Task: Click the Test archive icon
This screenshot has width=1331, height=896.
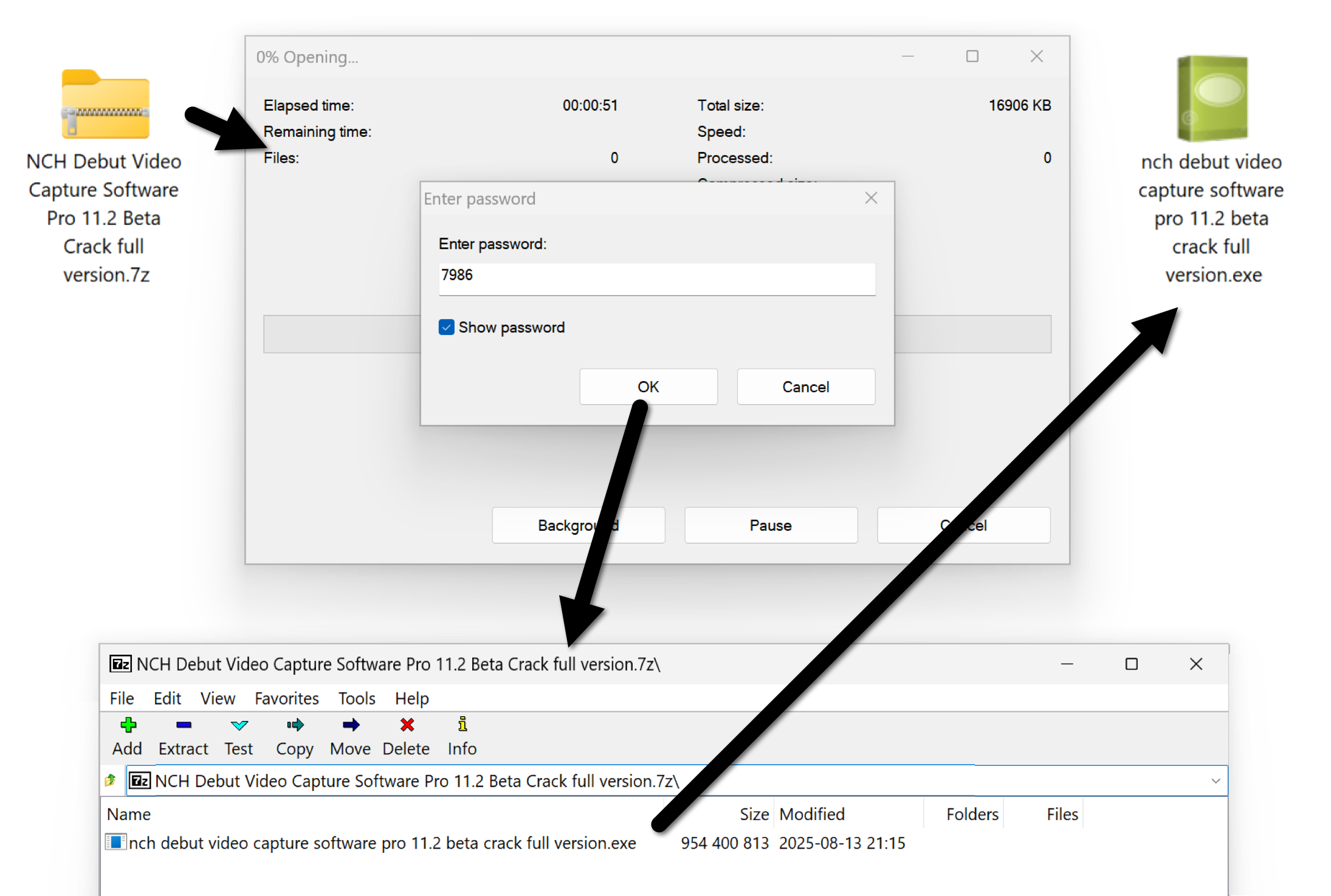Action: click(239, 725)
